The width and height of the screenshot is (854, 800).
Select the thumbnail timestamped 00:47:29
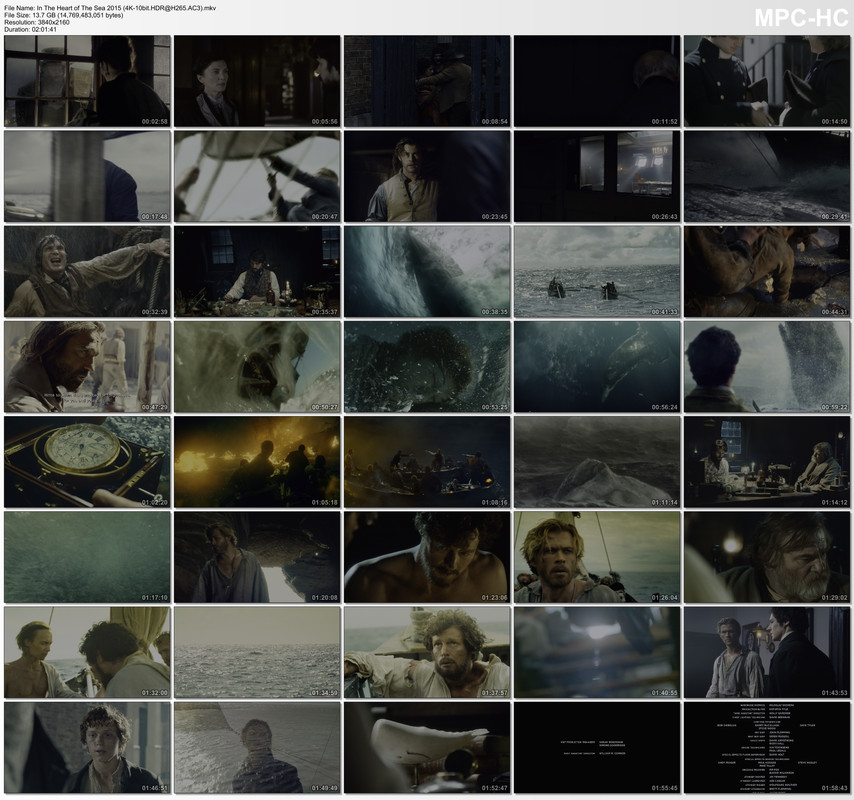click(87, 367)
